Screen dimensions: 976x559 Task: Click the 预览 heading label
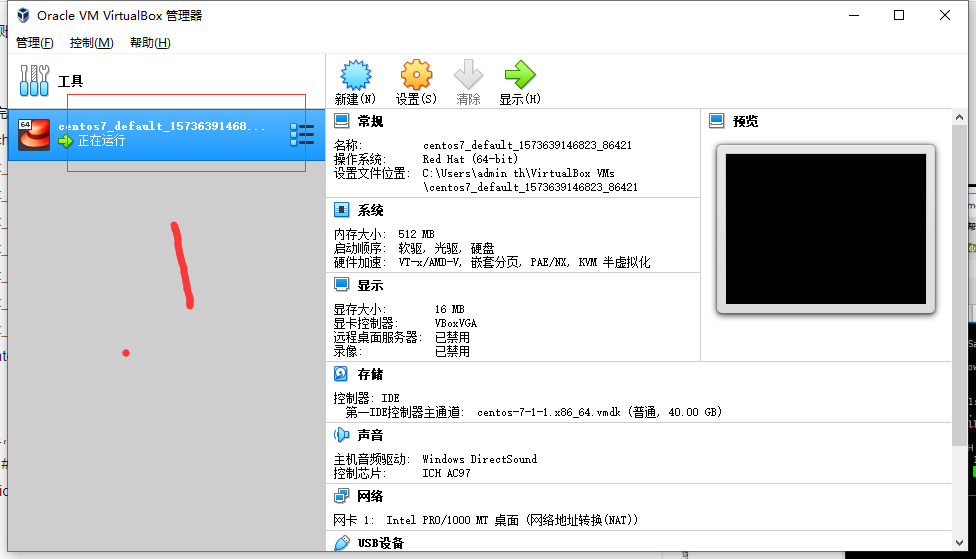[x=746, y=121]
